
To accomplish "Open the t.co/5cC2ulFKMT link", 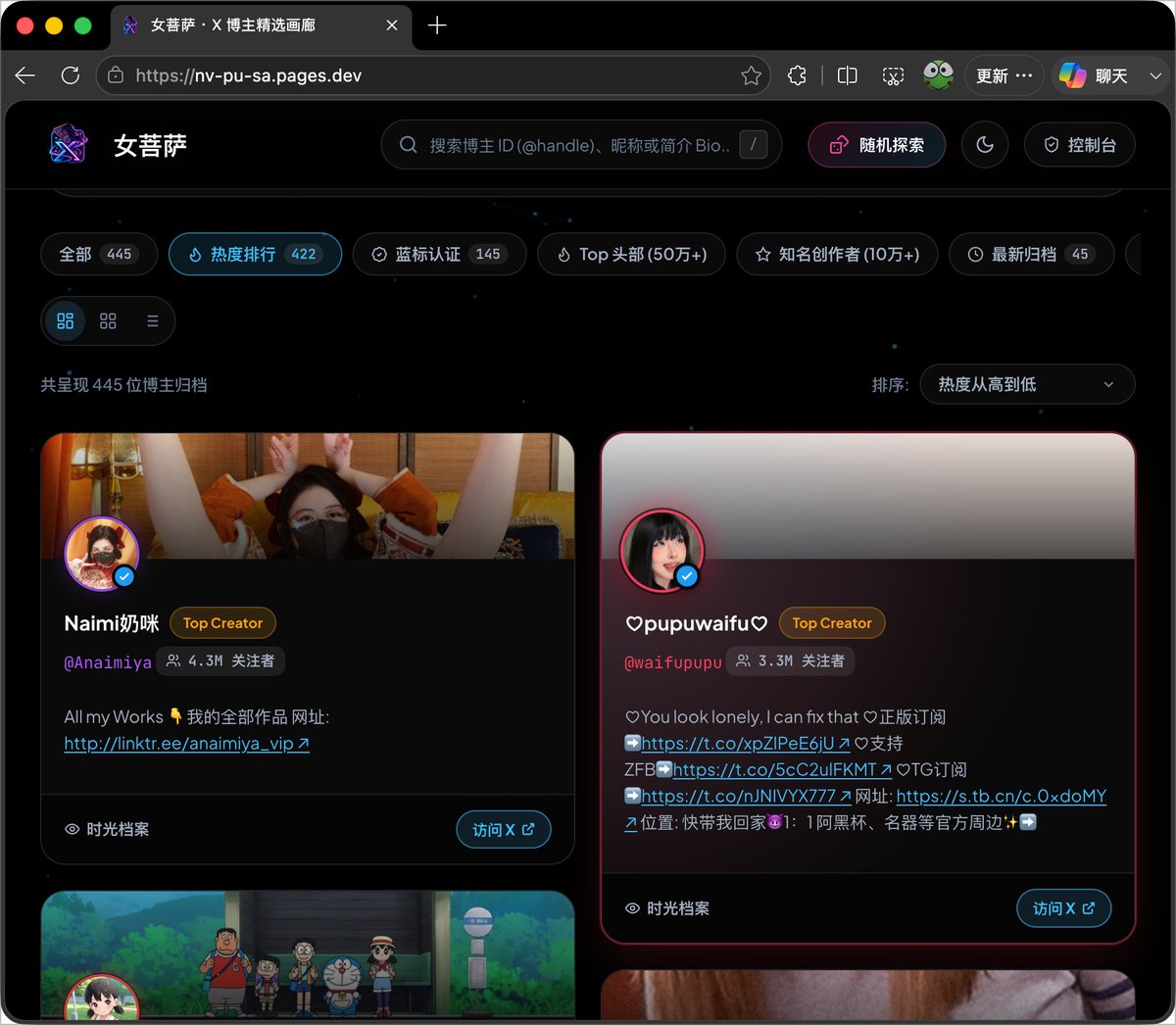I will (x=782, y=770).
